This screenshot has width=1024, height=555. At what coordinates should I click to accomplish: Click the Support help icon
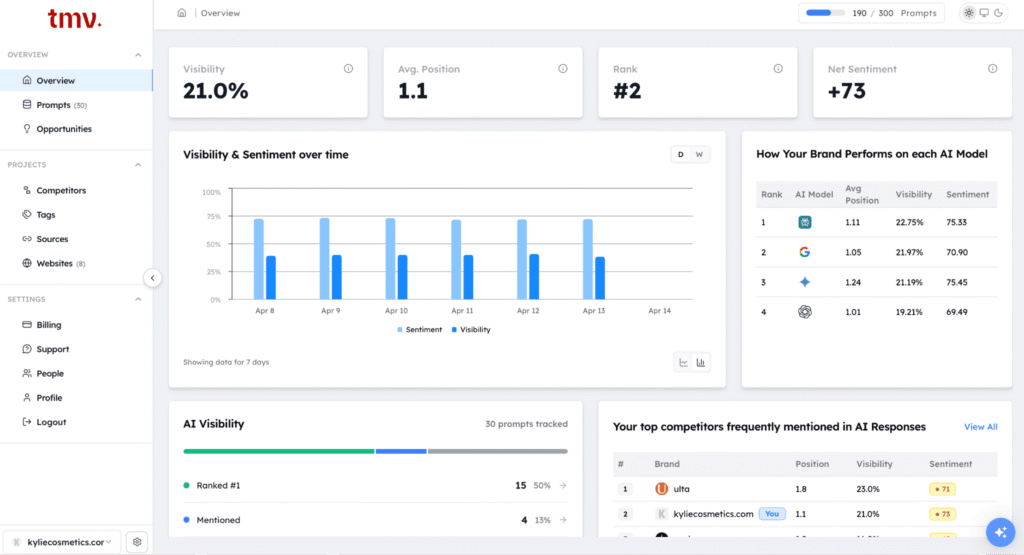coord(27,349)
